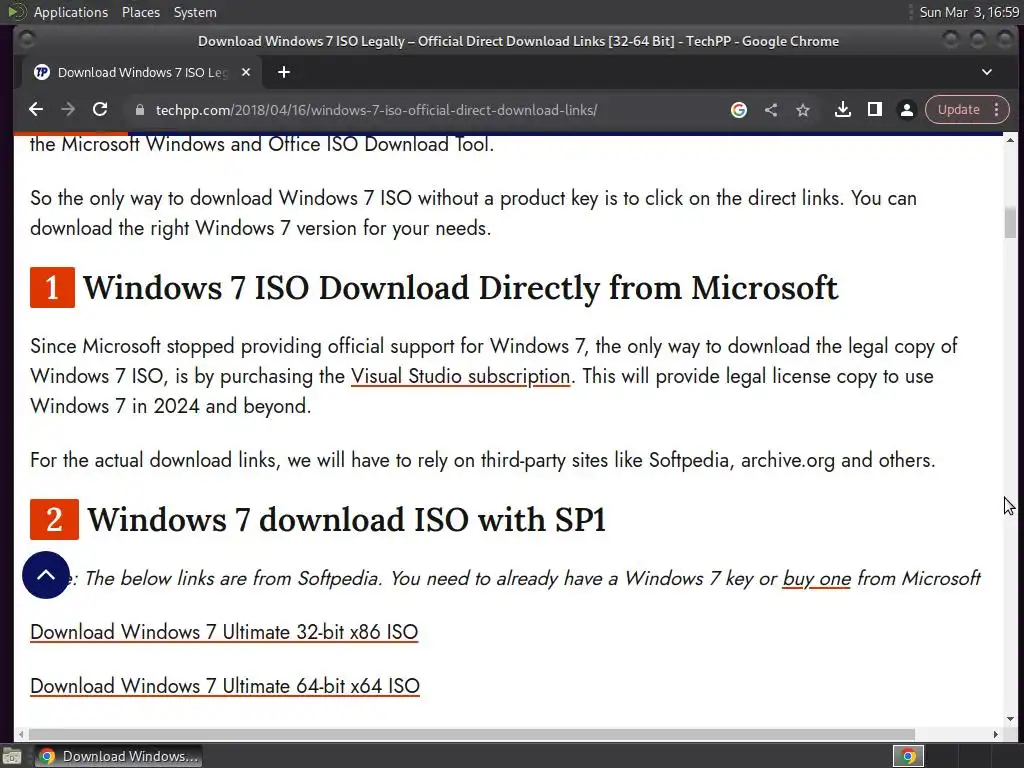1024x768 pixels.
Task: Click the clock showing Sun Mar 3
Action: [969, 12]
